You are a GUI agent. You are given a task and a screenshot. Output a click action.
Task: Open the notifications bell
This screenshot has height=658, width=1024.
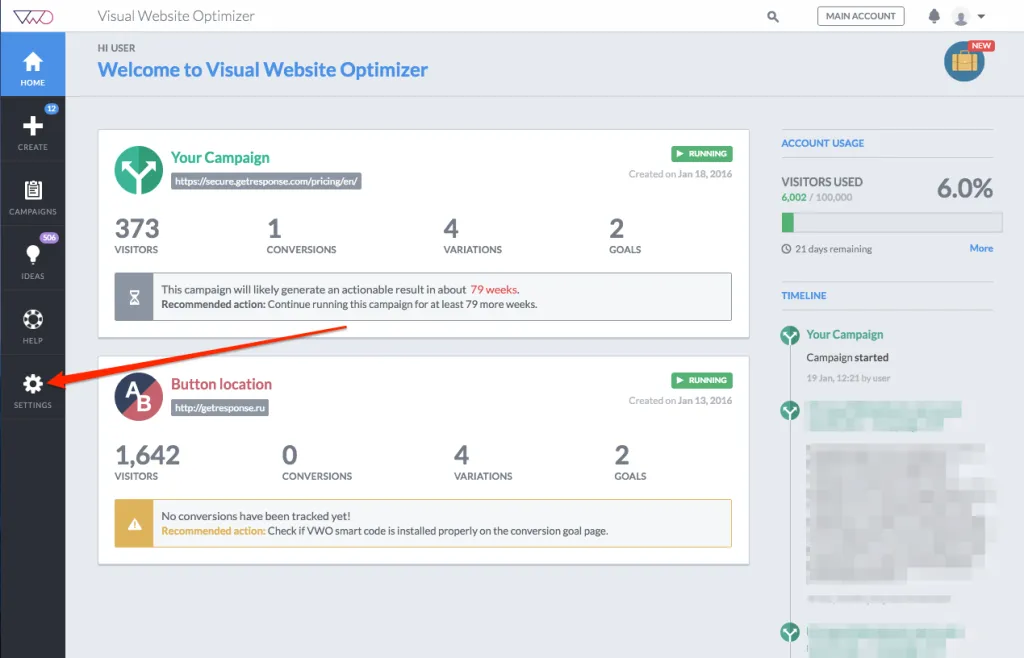934,16
